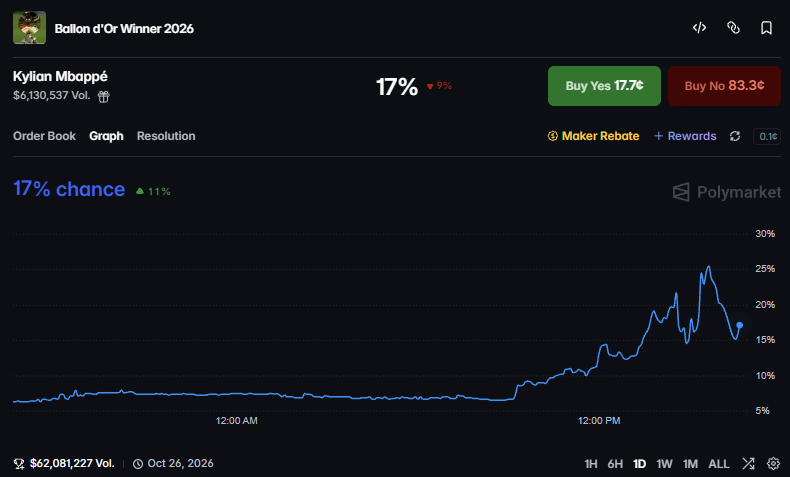Click the 5% y-axis label
Screen dimensions: 790x477
[762, 411]
